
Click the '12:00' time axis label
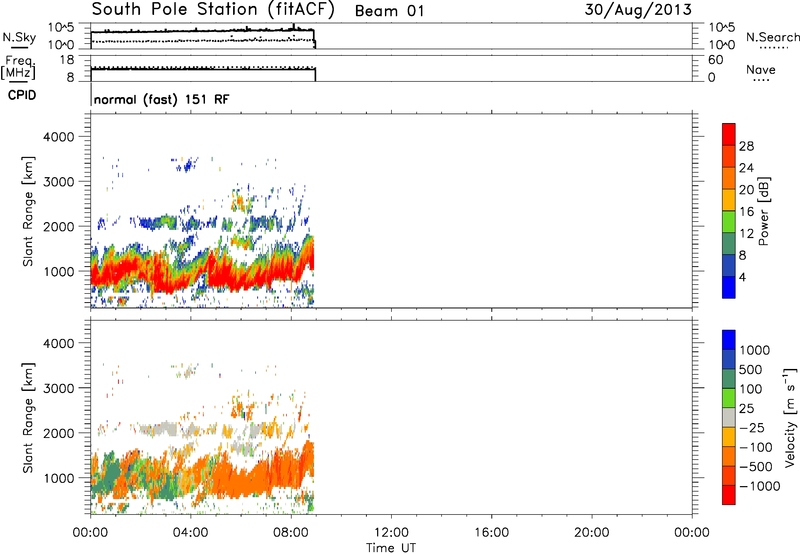(391, 533)
